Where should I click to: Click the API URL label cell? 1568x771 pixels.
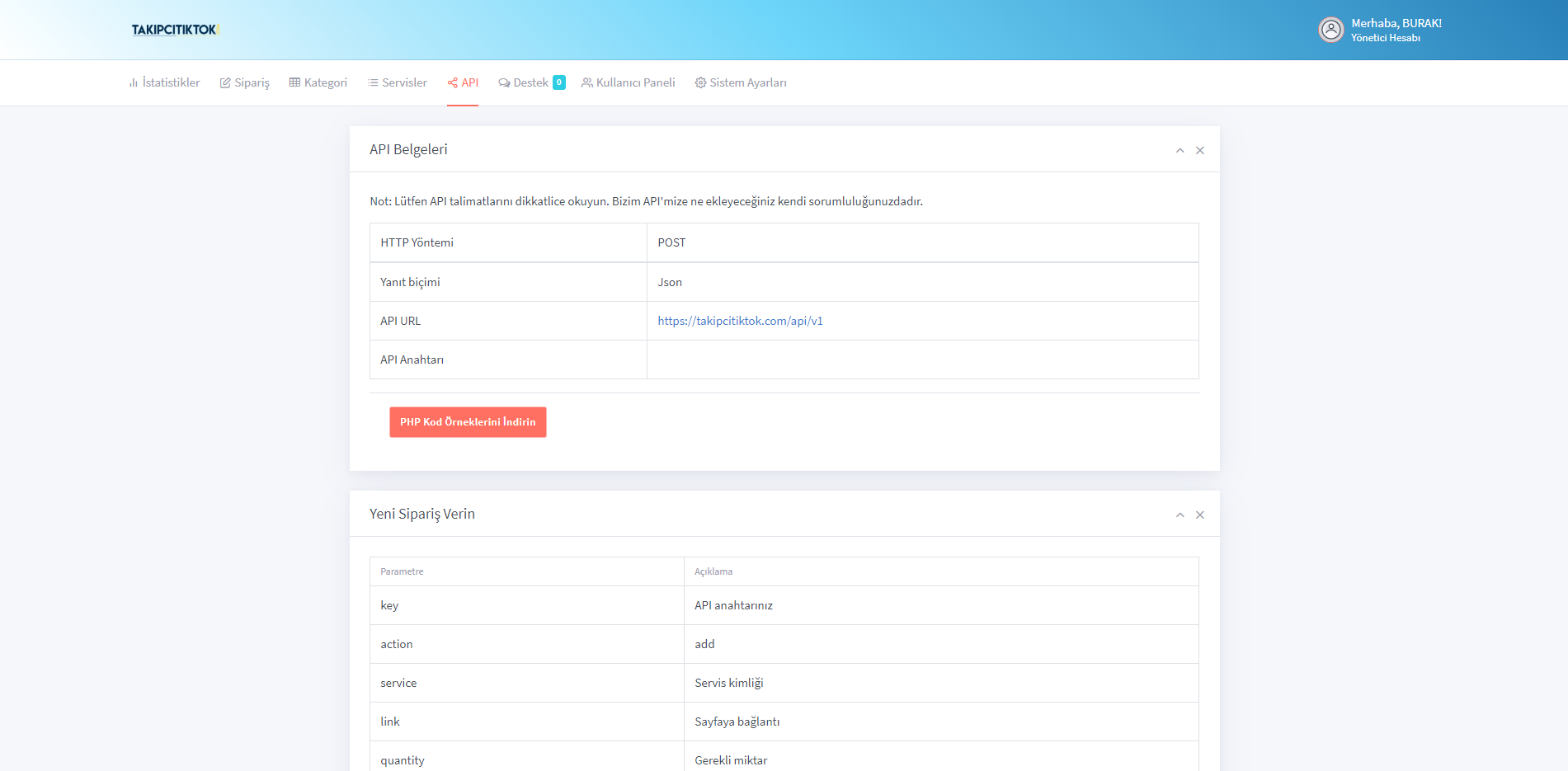pos(508,321)
